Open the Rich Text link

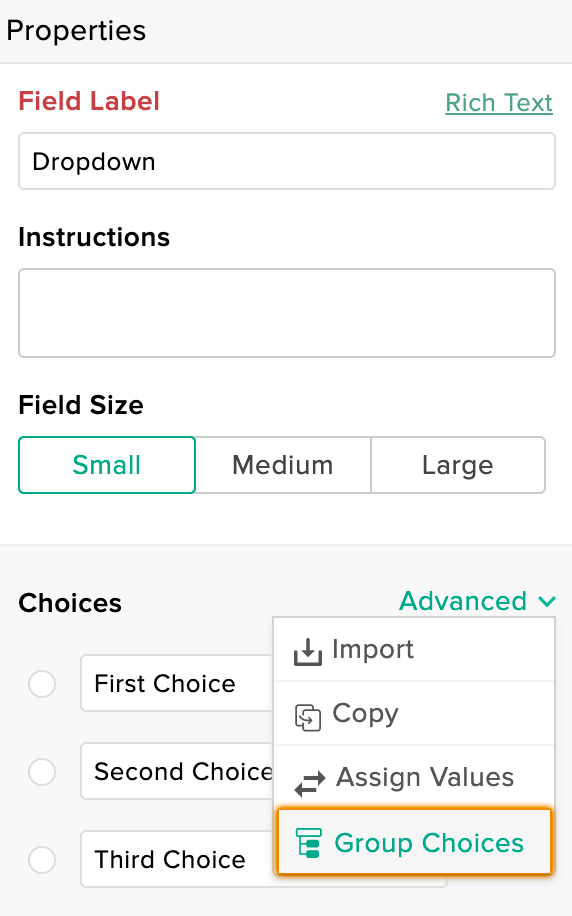pos(499,103)
